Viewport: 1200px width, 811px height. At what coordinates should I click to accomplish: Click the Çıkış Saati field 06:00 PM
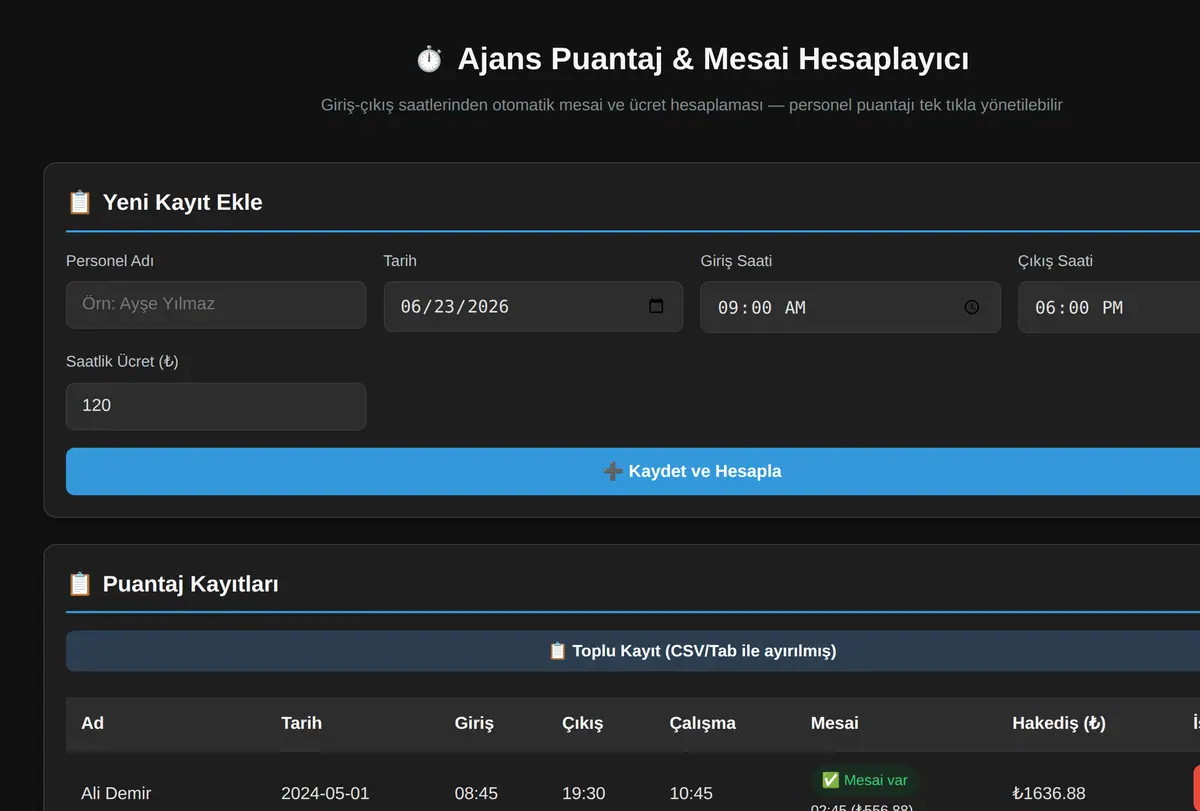1109,307
